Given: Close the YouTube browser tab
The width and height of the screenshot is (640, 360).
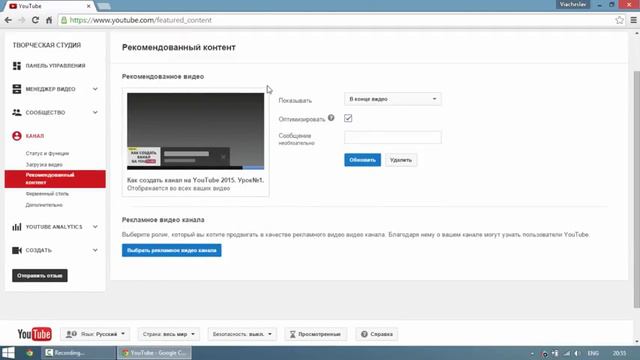Looking at the screenshot, I should pos(89,6).
